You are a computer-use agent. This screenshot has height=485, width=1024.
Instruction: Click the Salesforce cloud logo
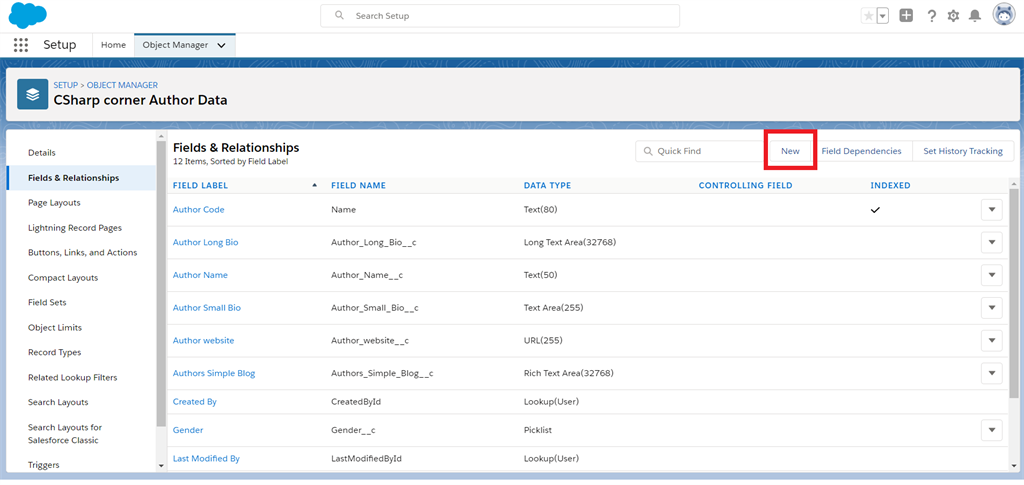click(x=27, y=15)
